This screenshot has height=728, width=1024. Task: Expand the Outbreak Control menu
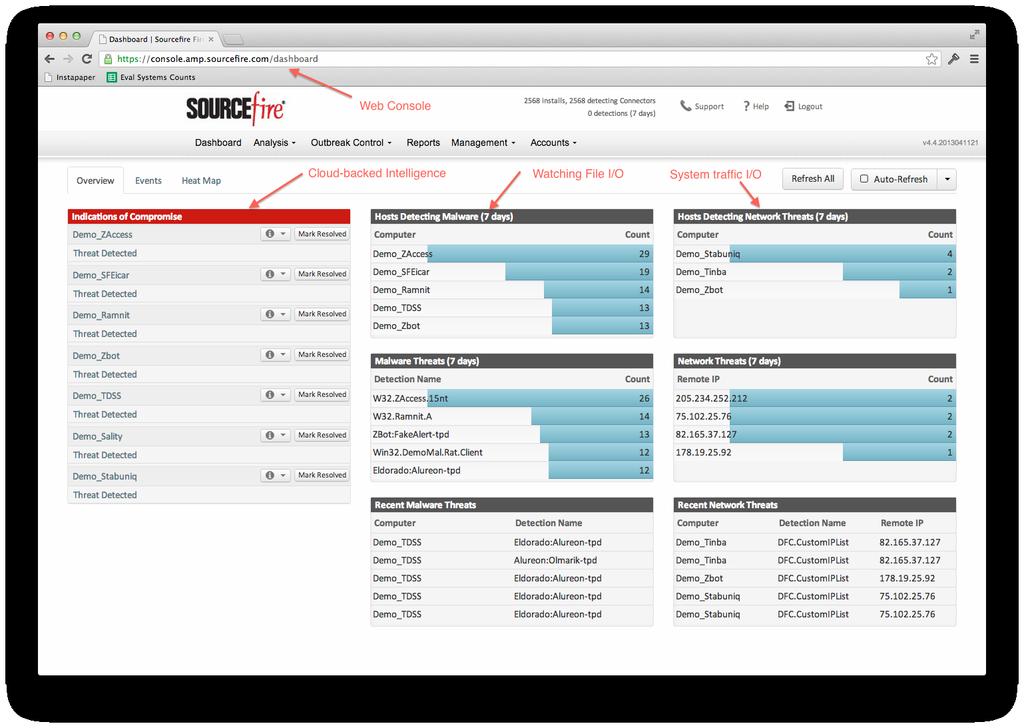pyautogui.click(x=351, y=142)
